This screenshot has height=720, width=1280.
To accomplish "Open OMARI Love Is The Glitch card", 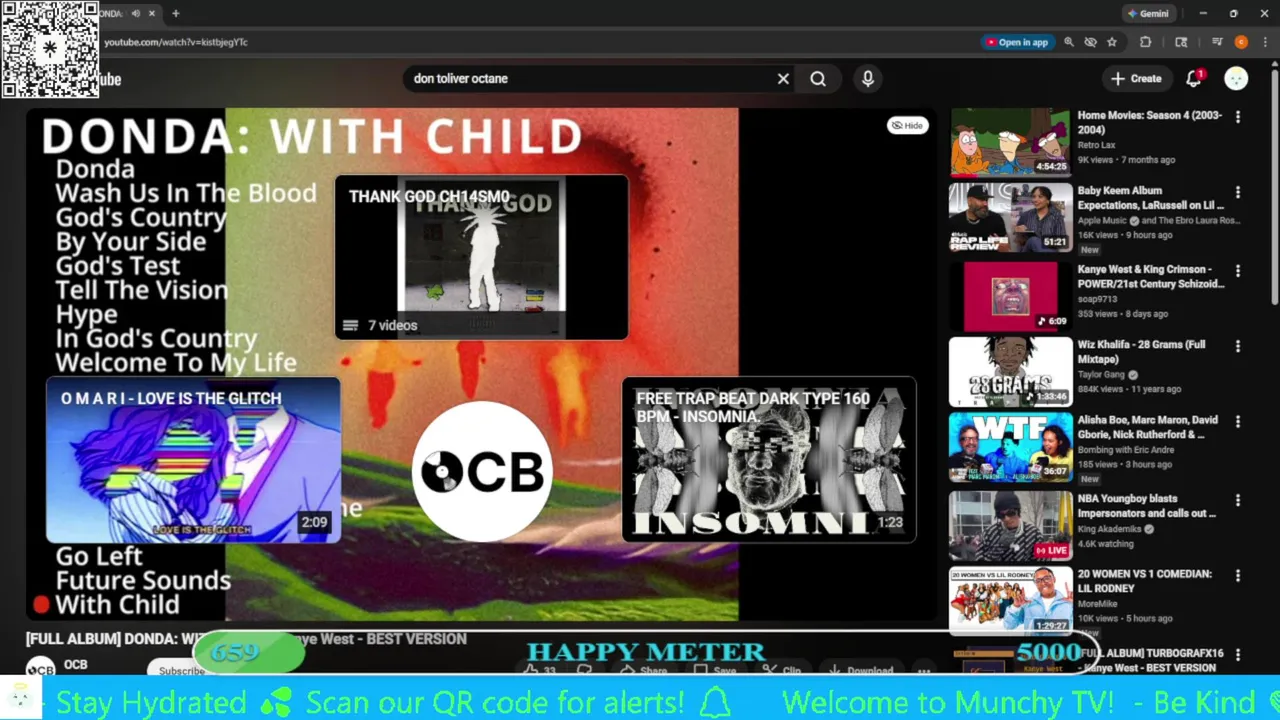I will point(193,460).
